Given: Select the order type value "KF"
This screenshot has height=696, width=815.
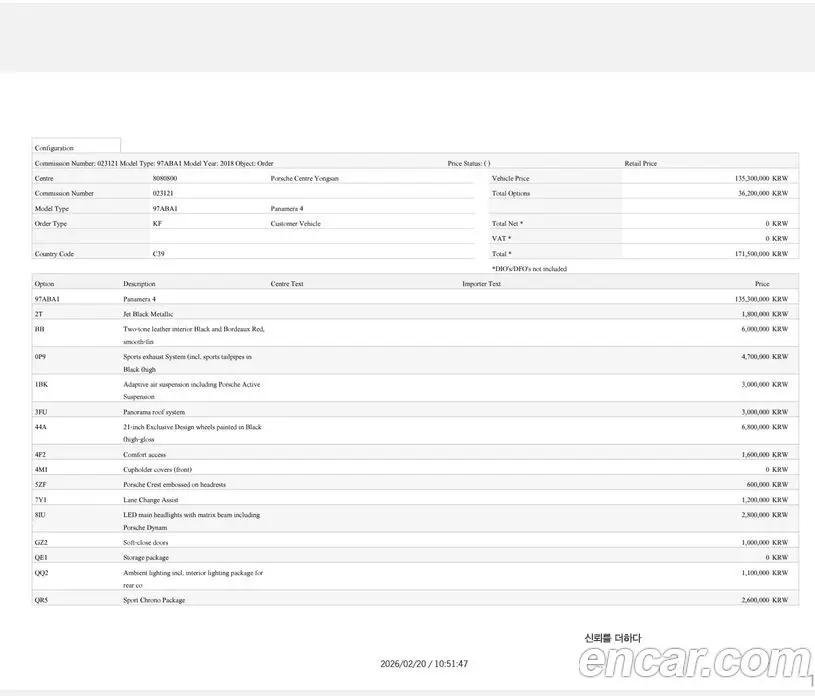Looking at the screenshot, I should pos(157,224).
